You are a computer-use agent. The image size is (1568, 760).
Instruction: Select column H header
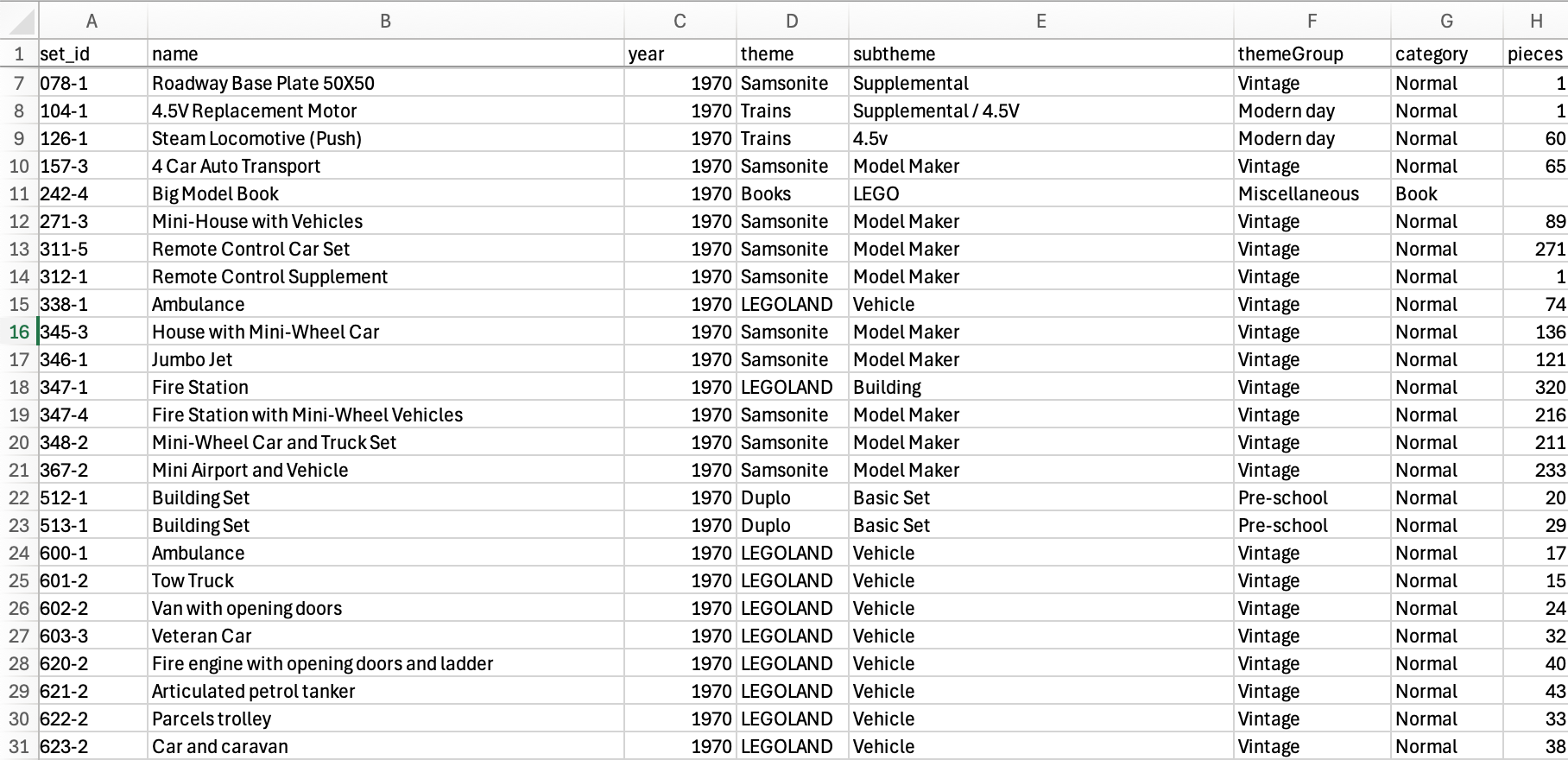point(1536,21)
